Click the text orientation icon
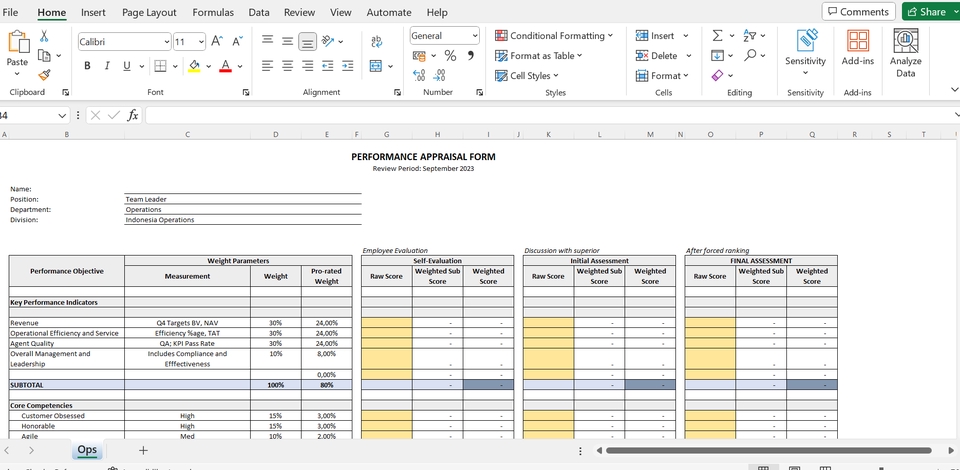 pos(328,41)
